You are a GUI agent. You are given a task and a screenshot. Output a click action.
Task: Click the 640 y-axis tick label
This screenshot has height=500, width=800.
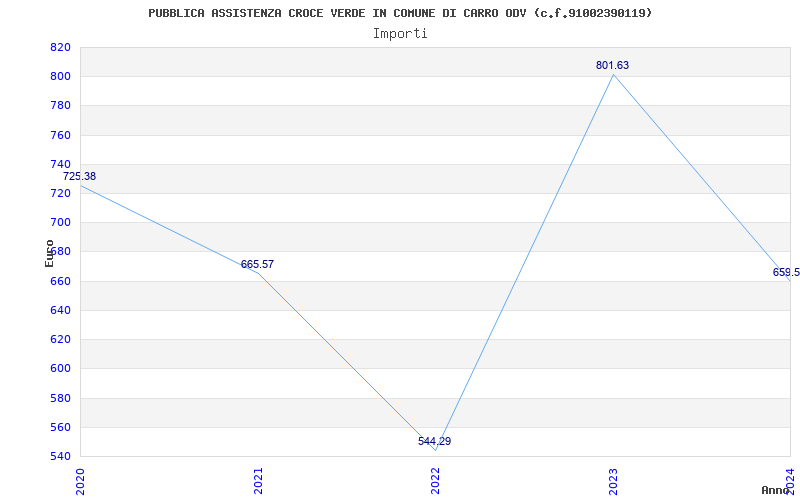pos(60,310)
